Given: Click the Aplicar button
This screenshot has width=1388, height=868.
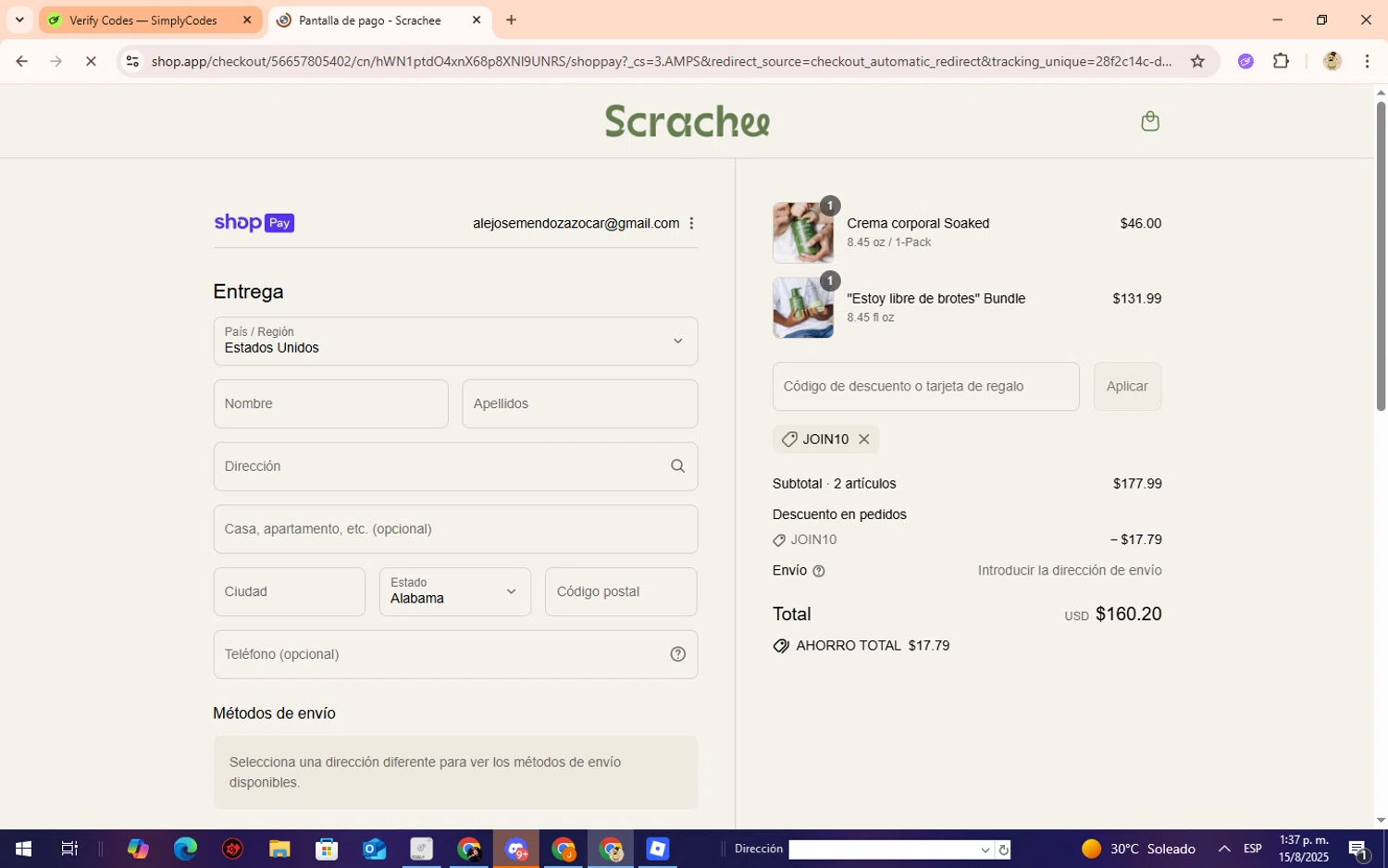Looking at the screenshot, I should [x=1127, y=386].
